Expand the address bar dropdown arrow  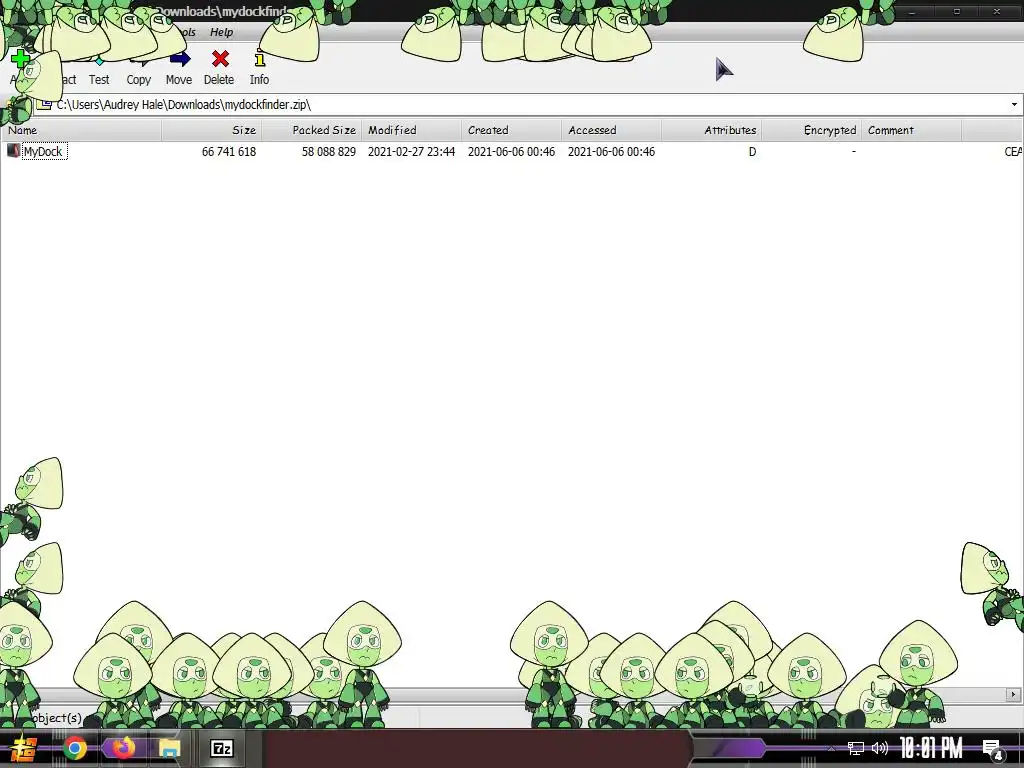pos(1014,104)
